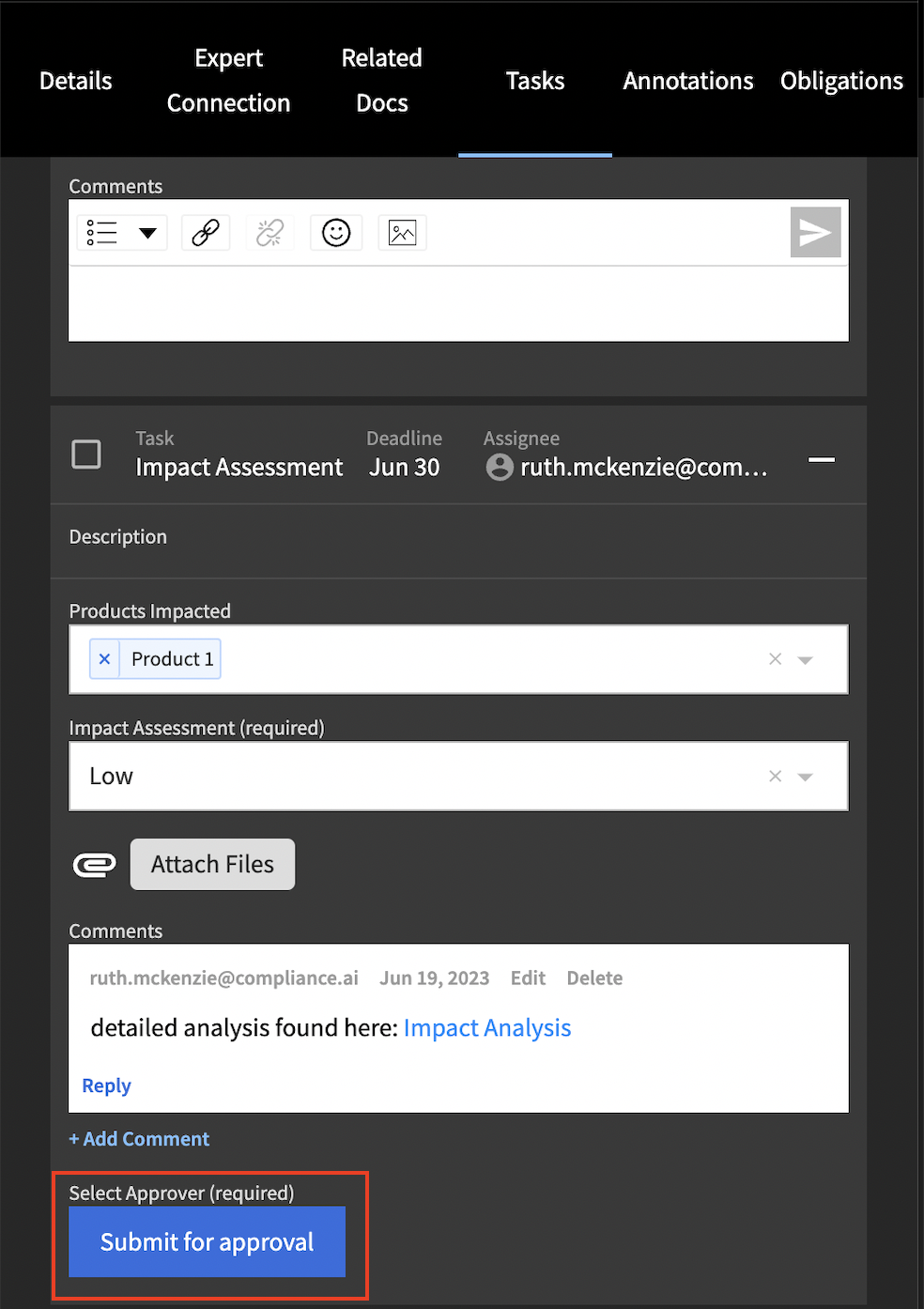The width and height of the screenshot is (924, 1309).
Task: Open the Impact Analysis link
Action: pyautogui.click(x=487, y=1027)
